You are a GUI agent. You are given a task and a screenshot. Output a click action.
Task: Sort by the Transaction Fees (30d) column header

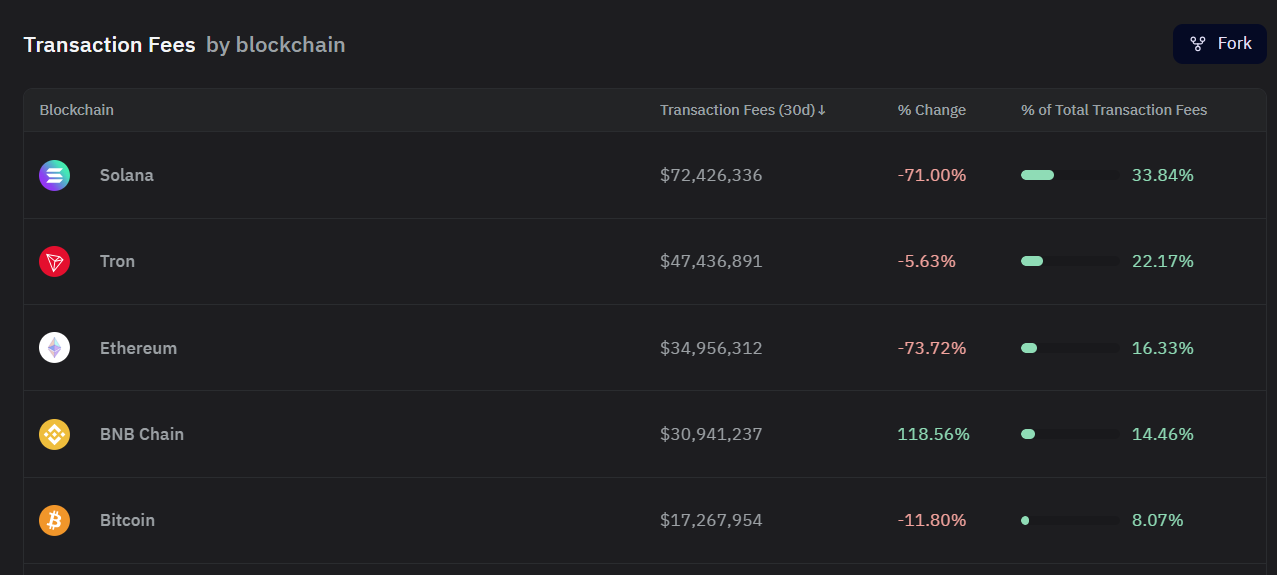(x=743, y=110)
